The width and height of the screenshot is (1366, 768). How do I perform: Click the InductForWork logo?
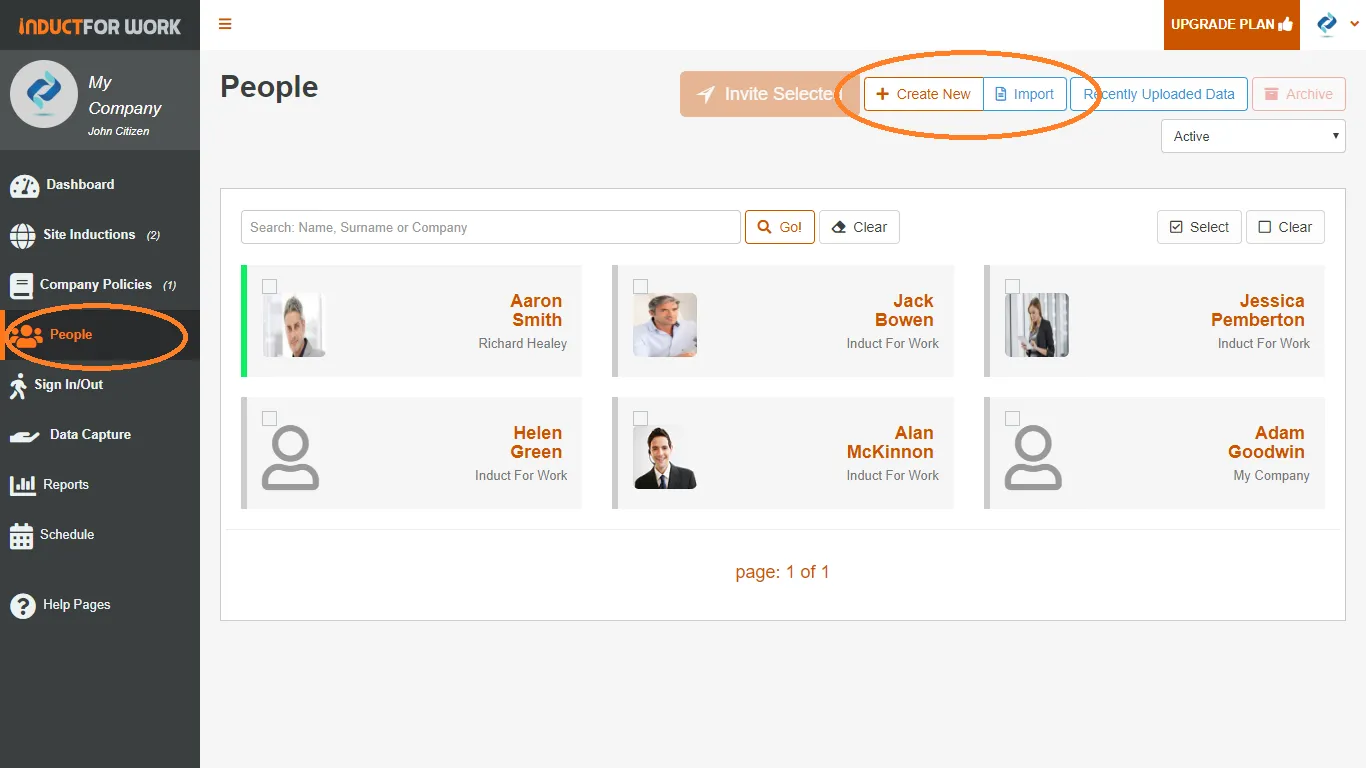tap(100, 26)
